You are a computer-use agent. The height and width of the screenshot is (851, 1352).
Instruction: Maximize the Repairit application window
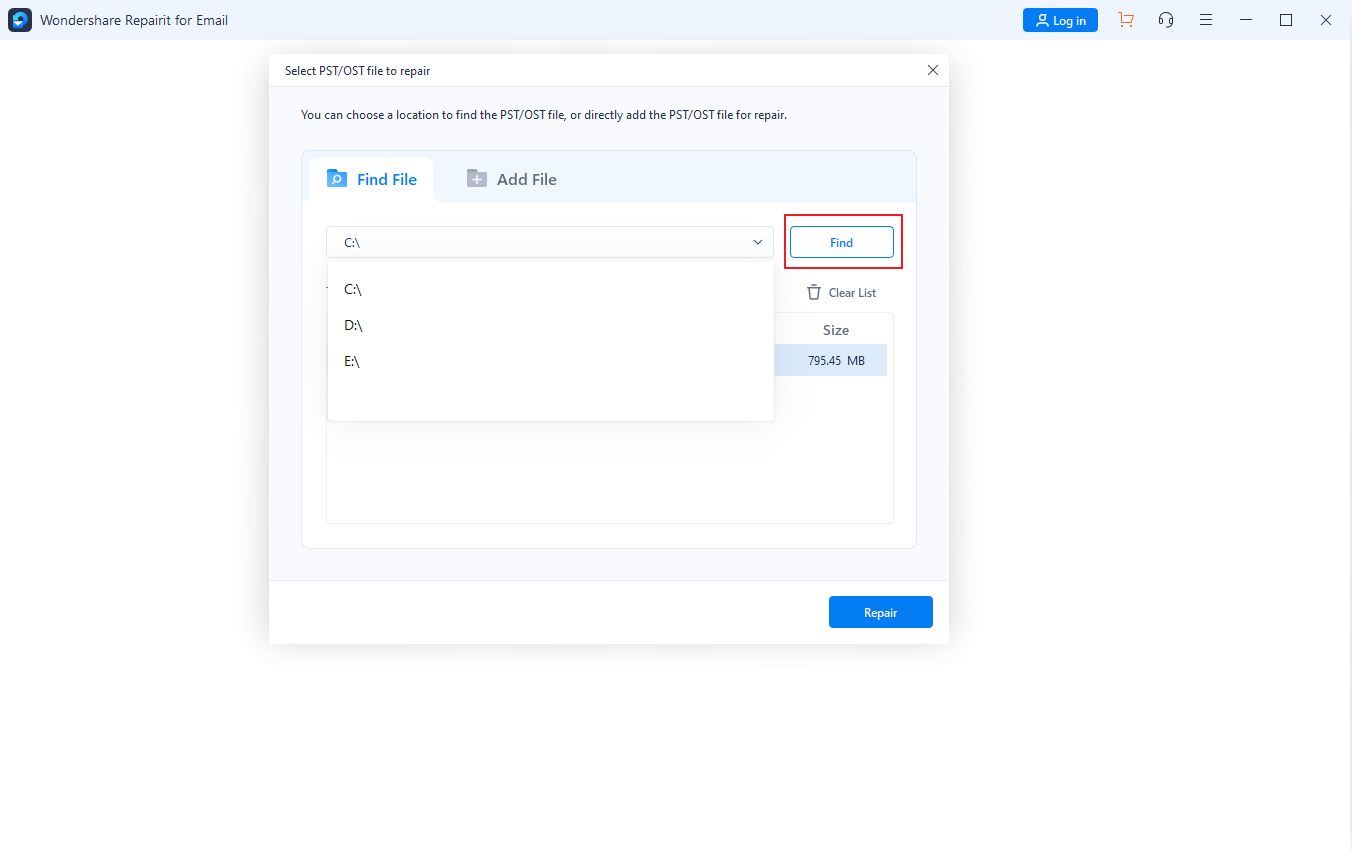(x=1286, y=20)
